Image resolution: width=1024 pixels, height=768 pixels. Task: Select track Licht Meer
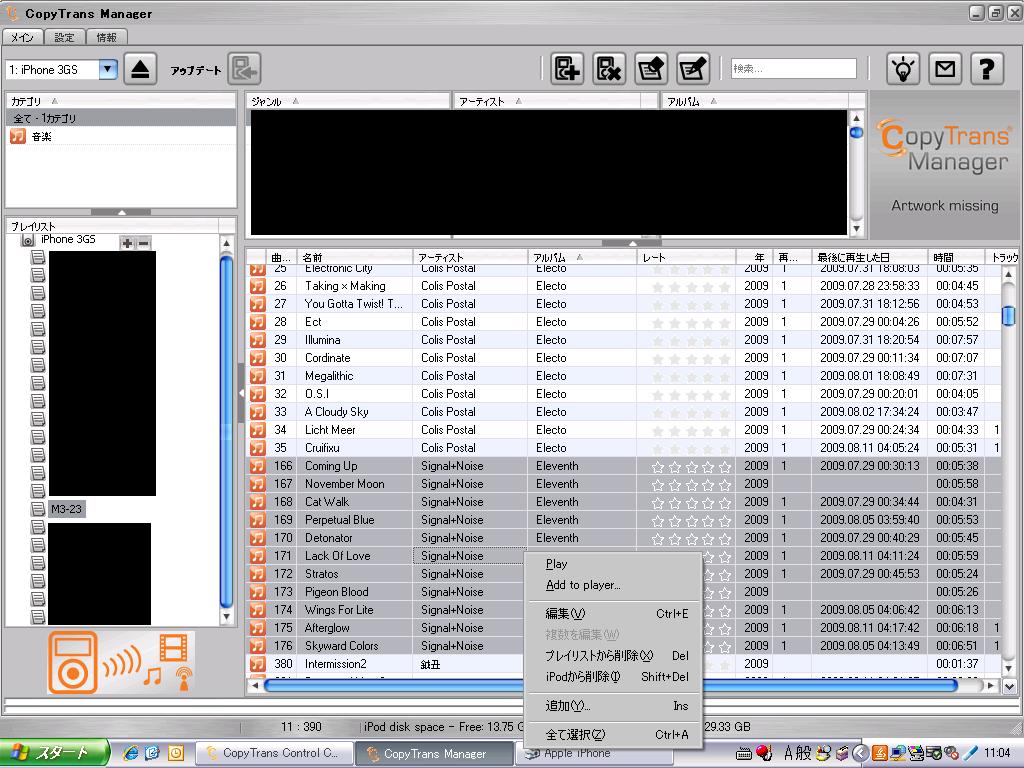[624, 430]
